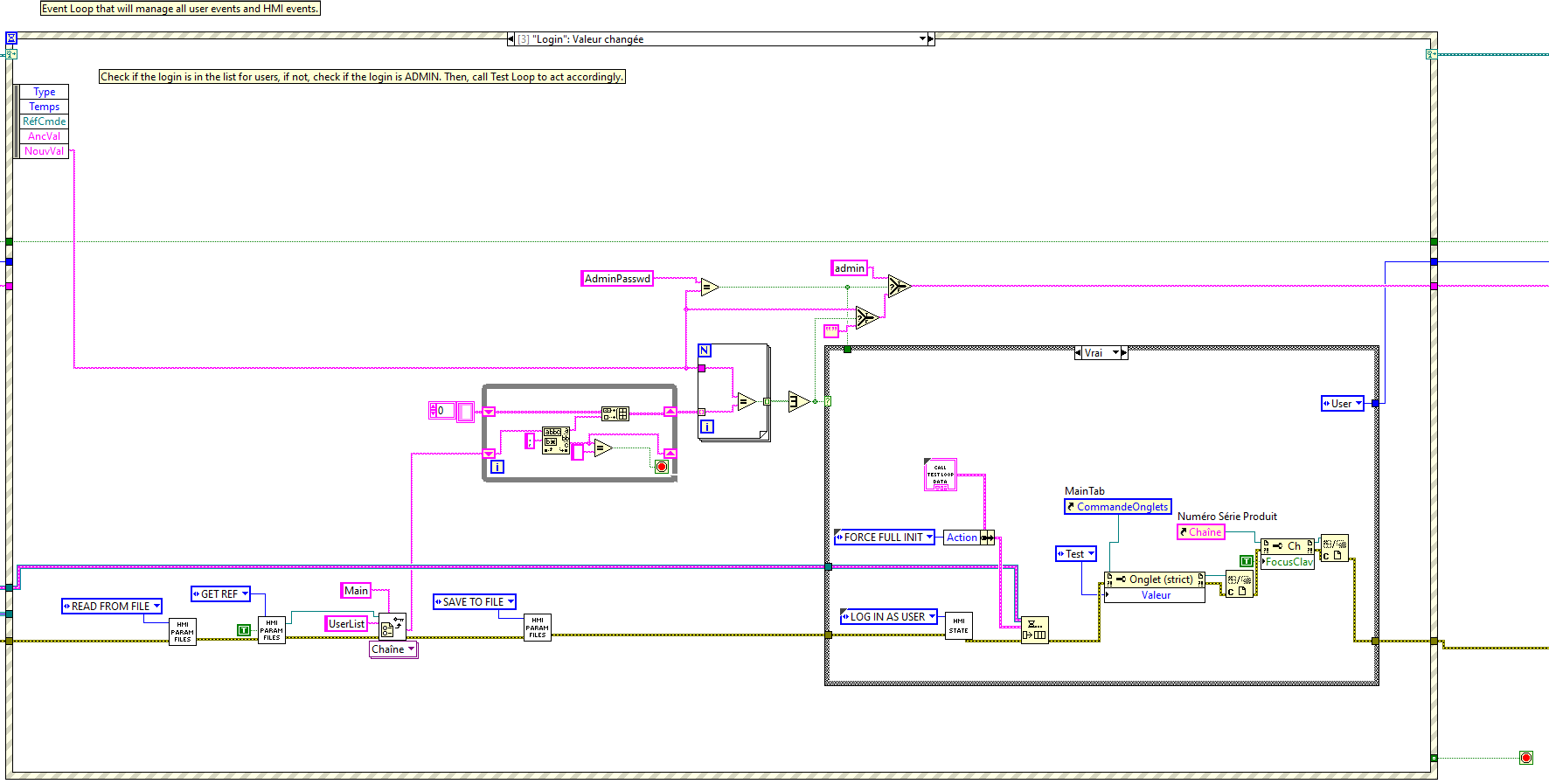
Task: Click the MainTab label above CommandeOnglets
Action: [x=1084, y=491]
